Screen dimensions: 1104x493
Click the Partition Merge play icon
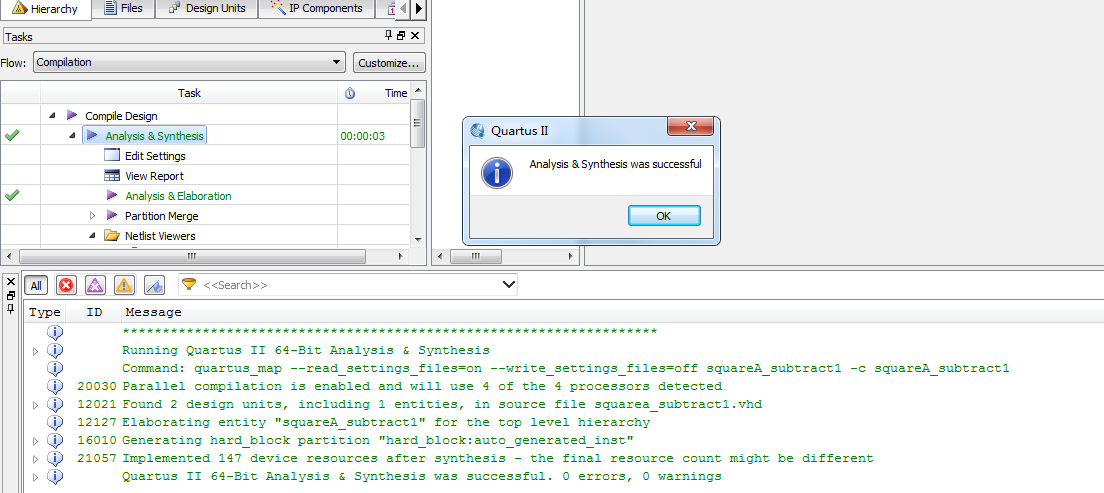point(112,216)
